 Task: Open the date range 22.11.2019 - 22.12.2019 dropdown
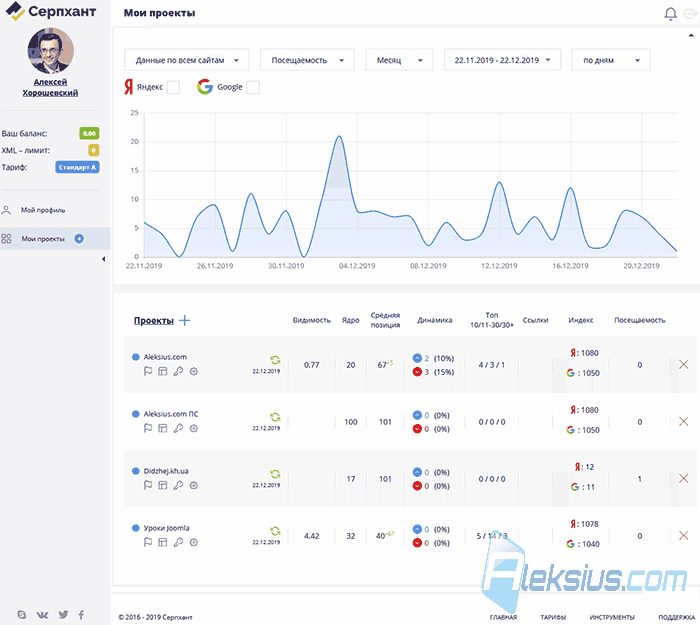pos(502,60)
